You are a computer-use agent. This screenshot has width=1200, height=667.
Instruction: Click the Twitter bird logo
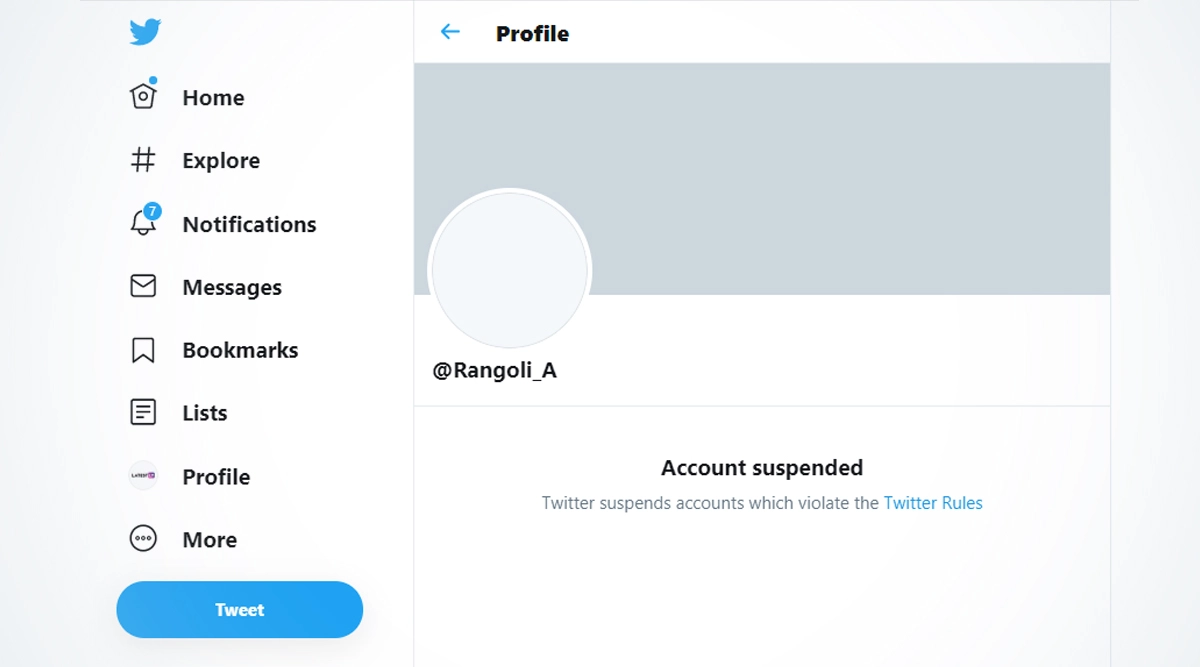point(144,32)
